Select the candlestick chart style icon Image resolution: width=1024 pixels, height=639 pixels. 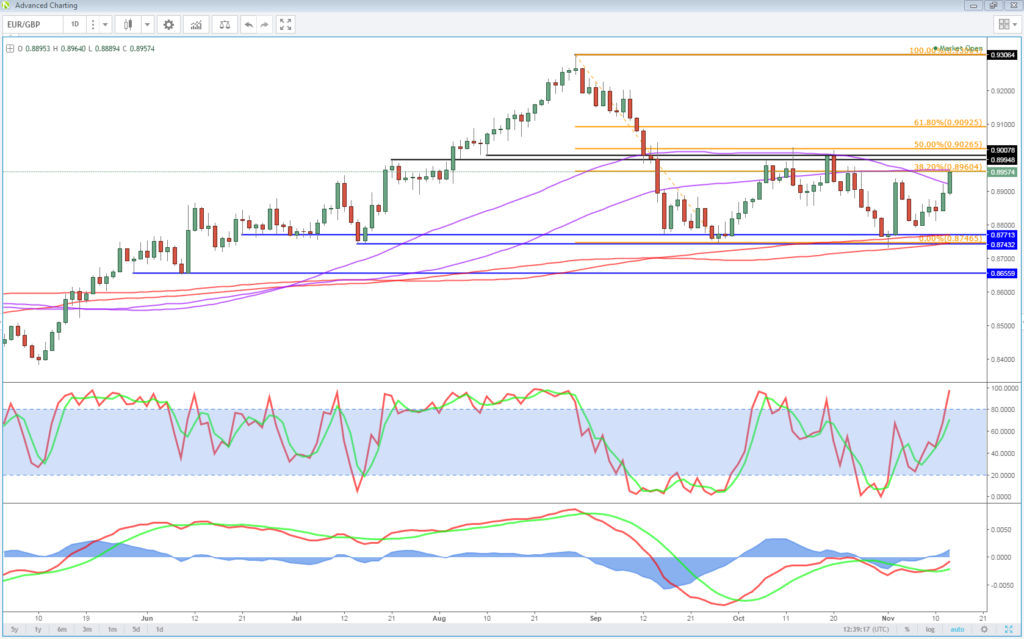click(128, 24)
